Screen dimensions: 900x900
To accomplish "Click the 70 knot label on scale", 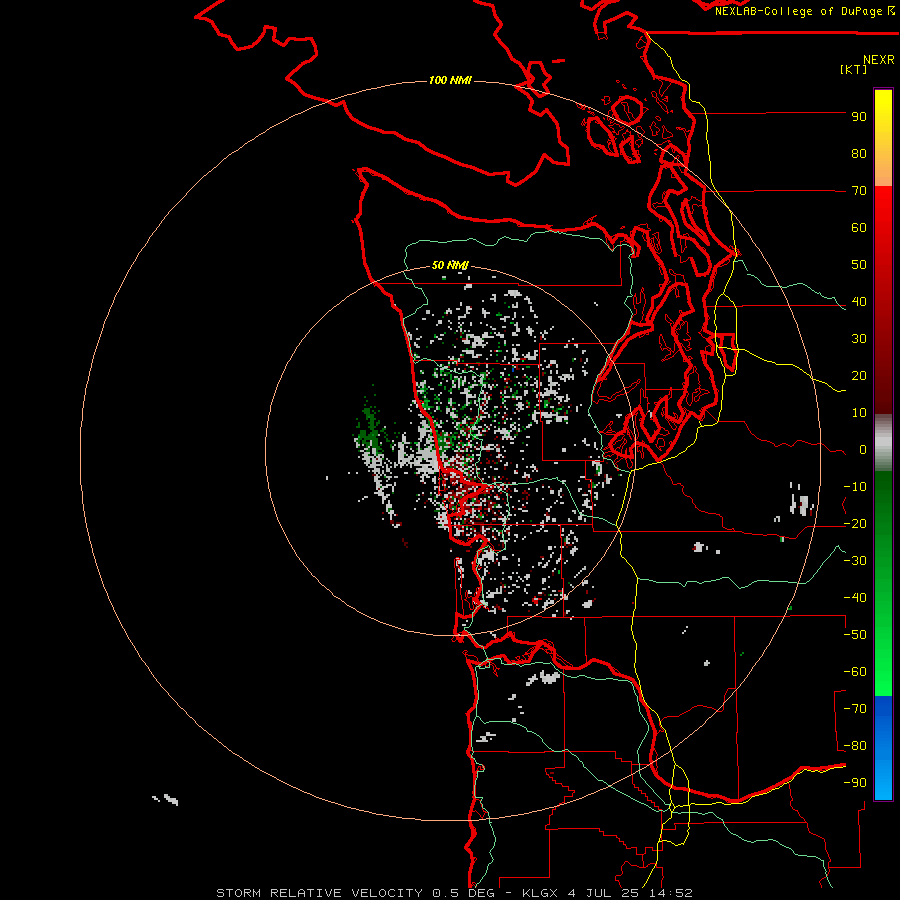I will coord(859,191).
